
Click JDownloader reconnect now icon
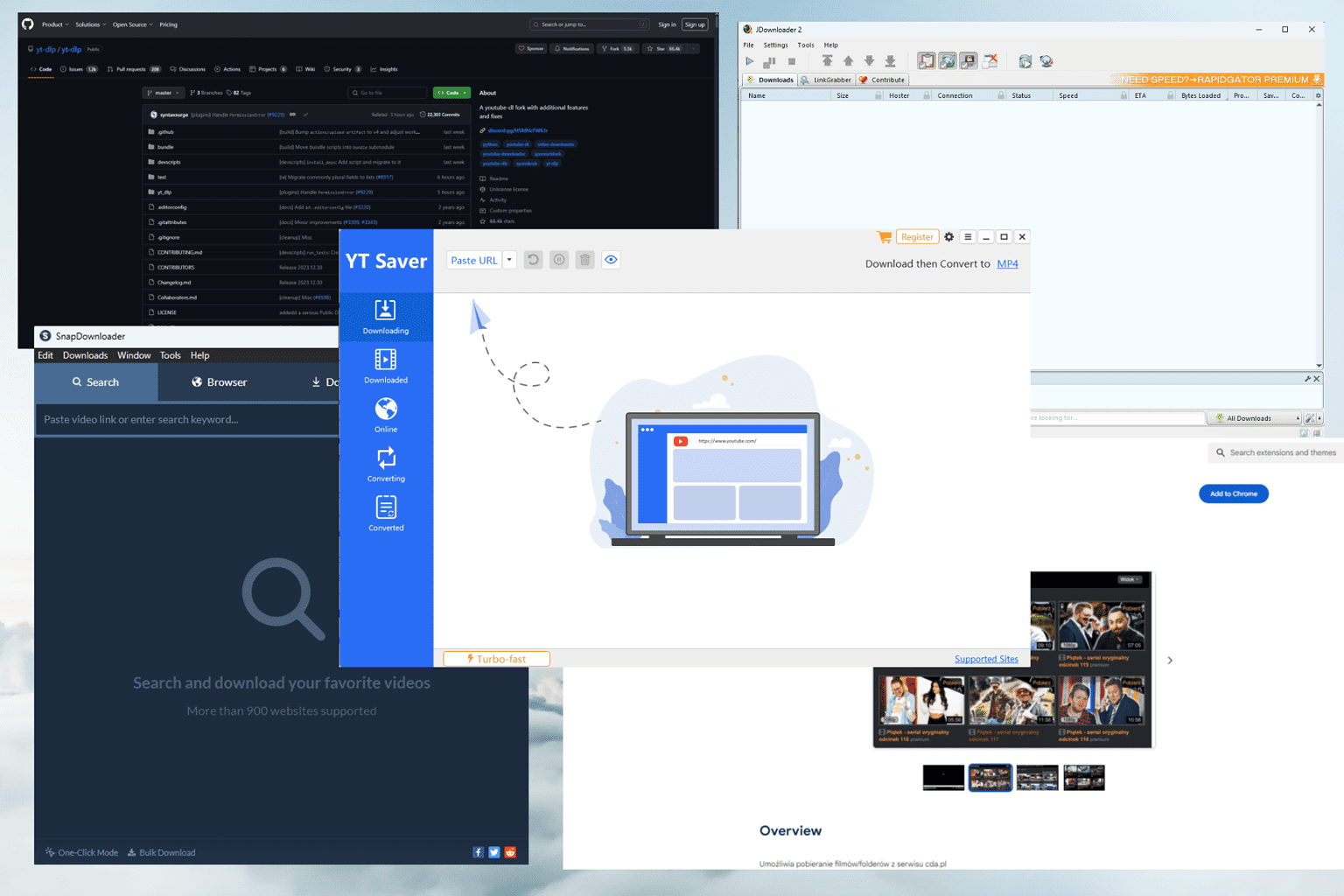pyautogui.click(x=1025, y=61)
